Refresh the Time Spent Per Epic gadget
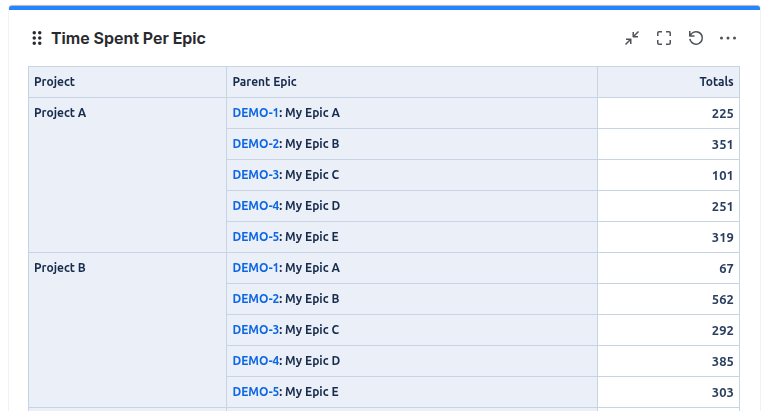 click(696, 38)
